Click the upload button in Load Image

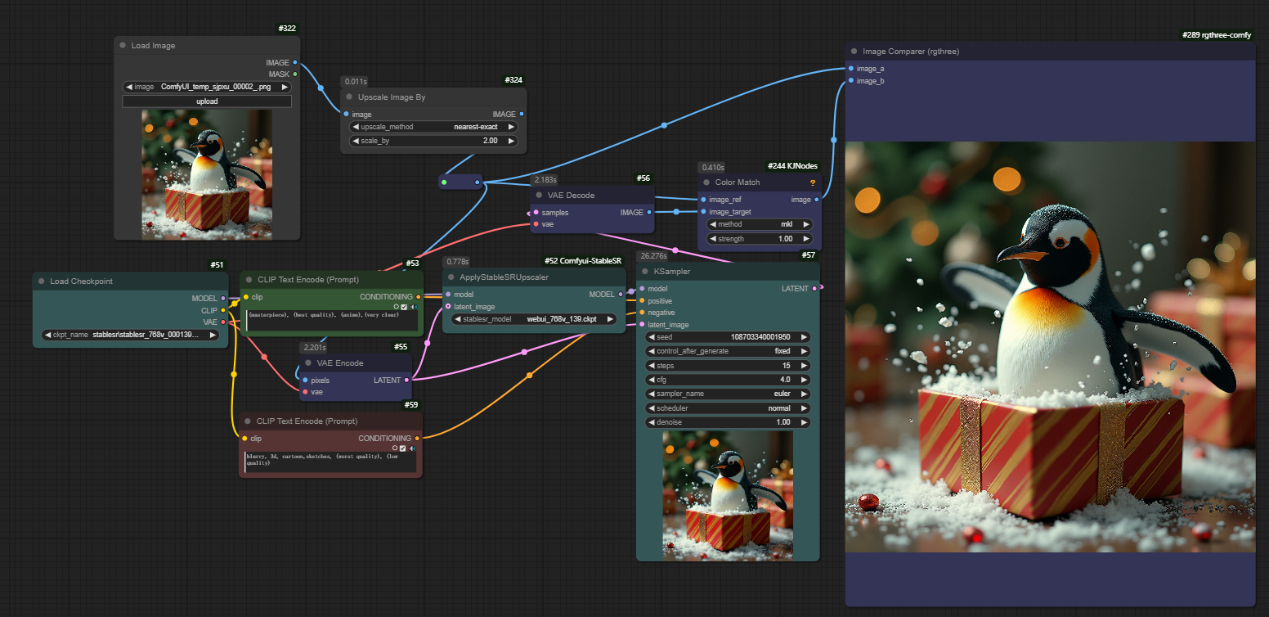(207, 101)
